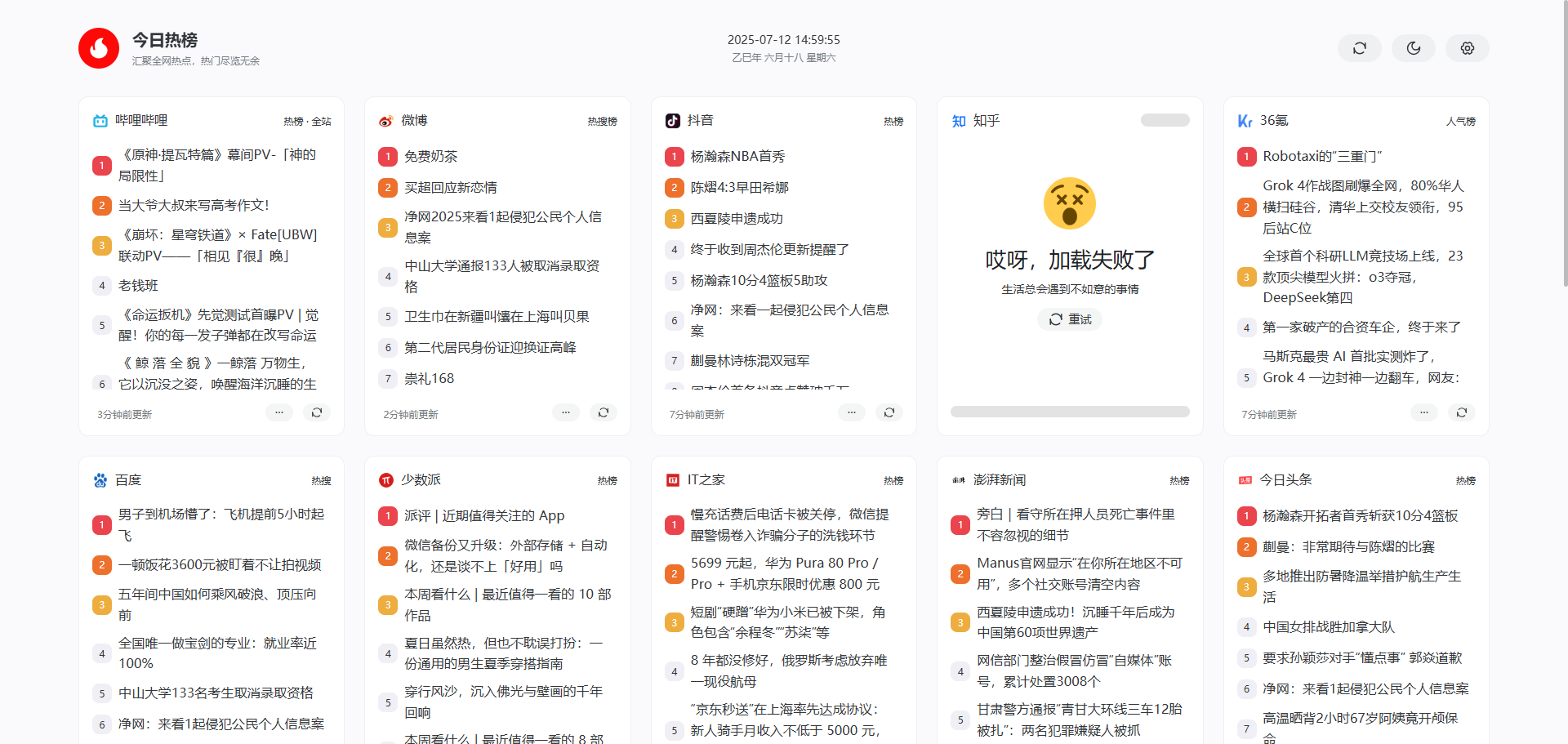Click the dizzy face emoji on 知乎 error

click(1070, 203)
